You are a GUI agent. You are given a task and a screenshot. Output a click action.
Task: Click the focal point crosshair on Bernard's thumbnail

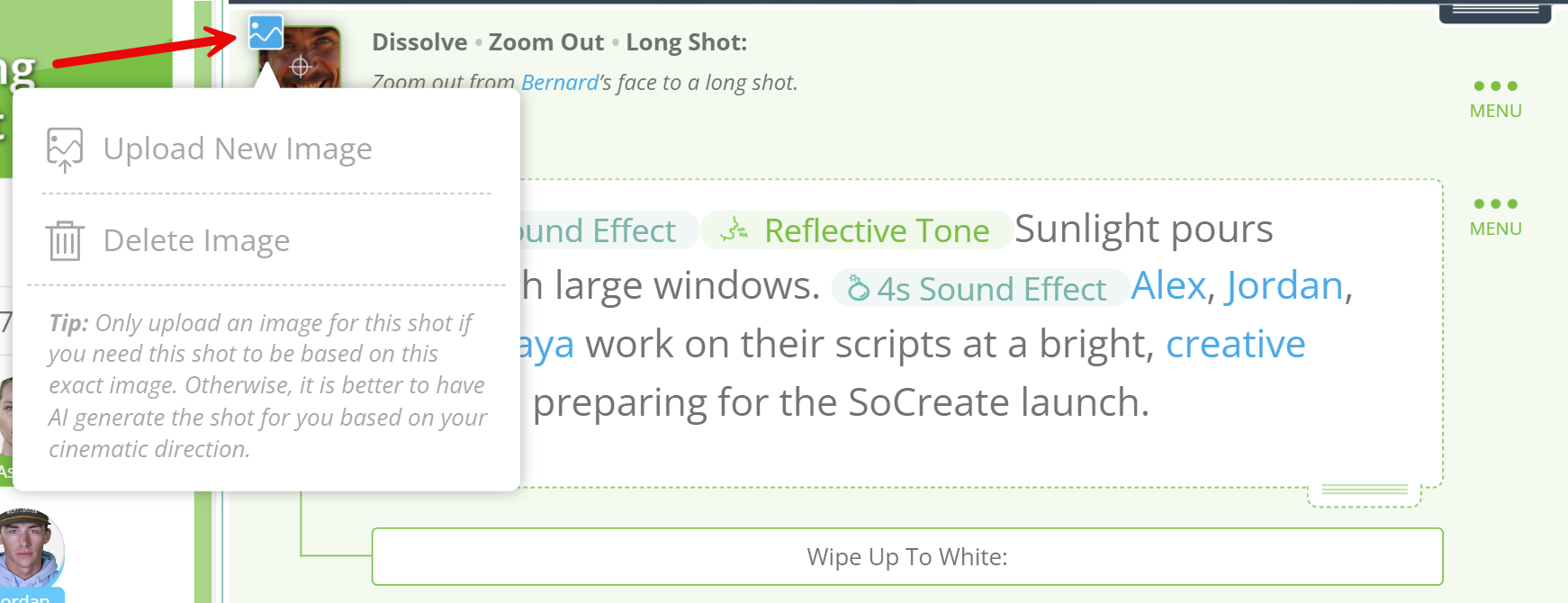pos(301,67)
